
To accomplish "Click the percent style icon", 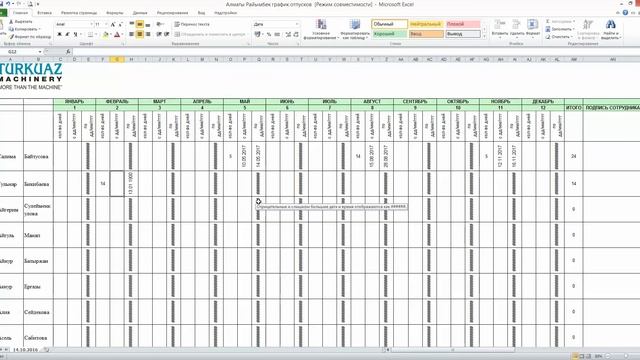I will 269,34.
